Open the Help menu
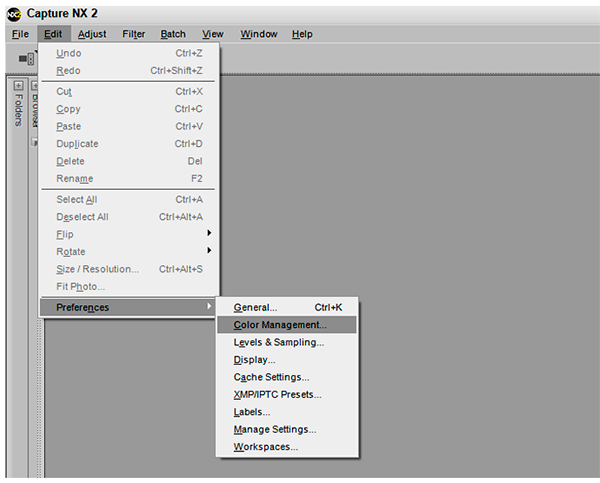The height and width of the screenshot is (483, 600). [302, 34]
